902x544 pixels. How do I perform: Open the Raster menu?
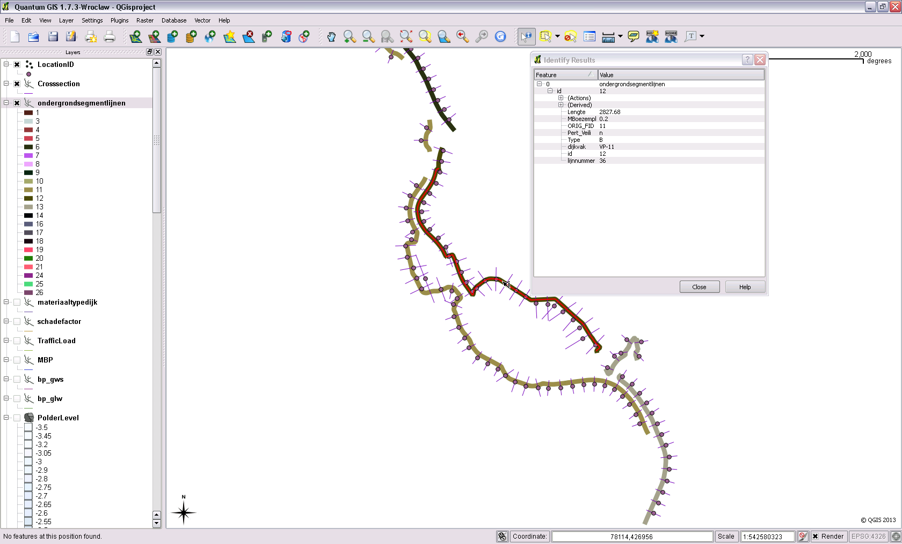[145, 20]
